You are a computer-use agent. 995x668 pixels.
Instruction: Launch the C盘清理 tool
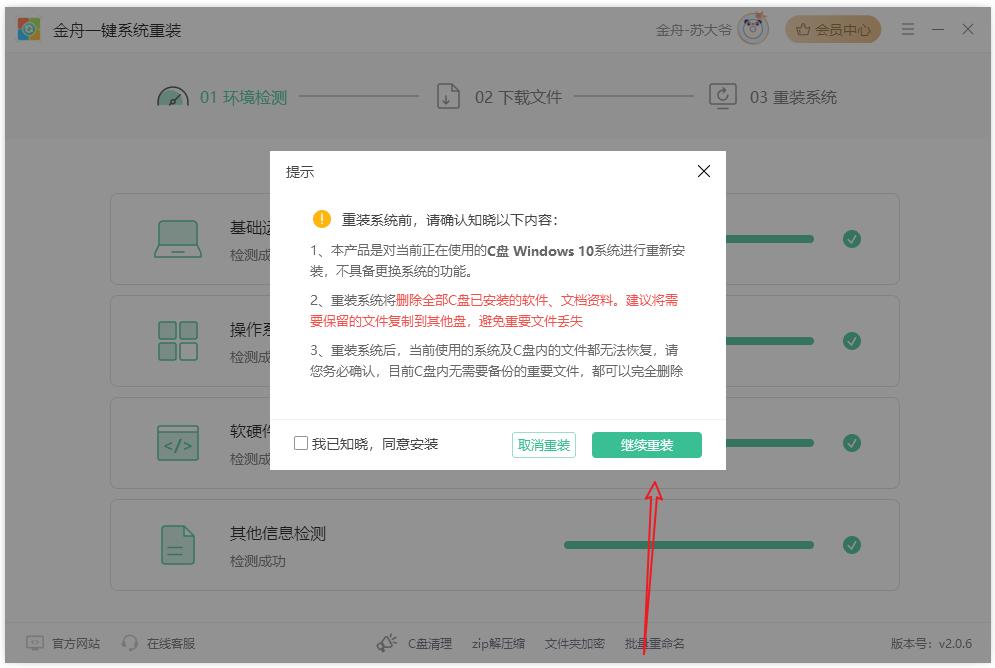416,643
